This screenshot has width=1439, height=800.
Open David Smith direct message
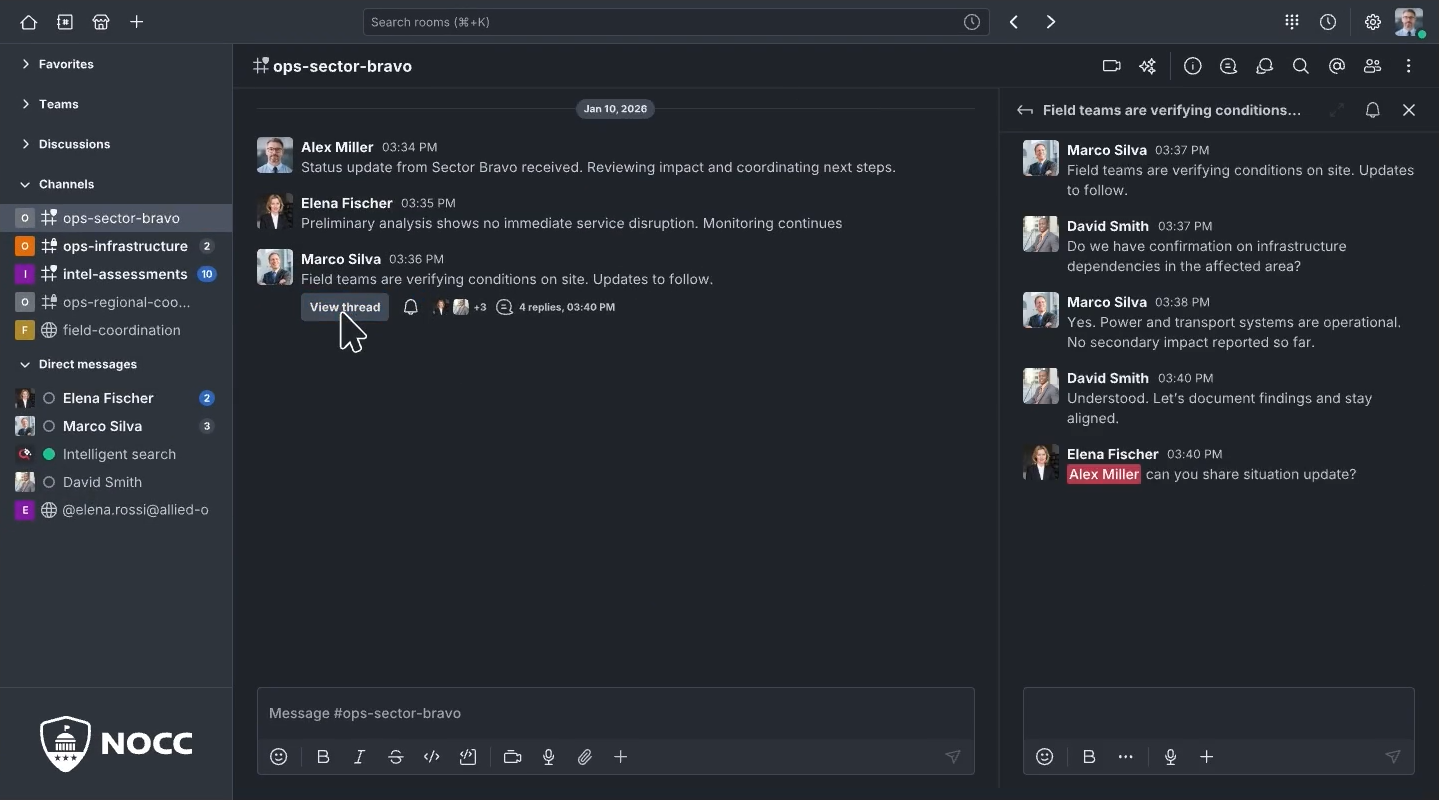coord(116,482)
